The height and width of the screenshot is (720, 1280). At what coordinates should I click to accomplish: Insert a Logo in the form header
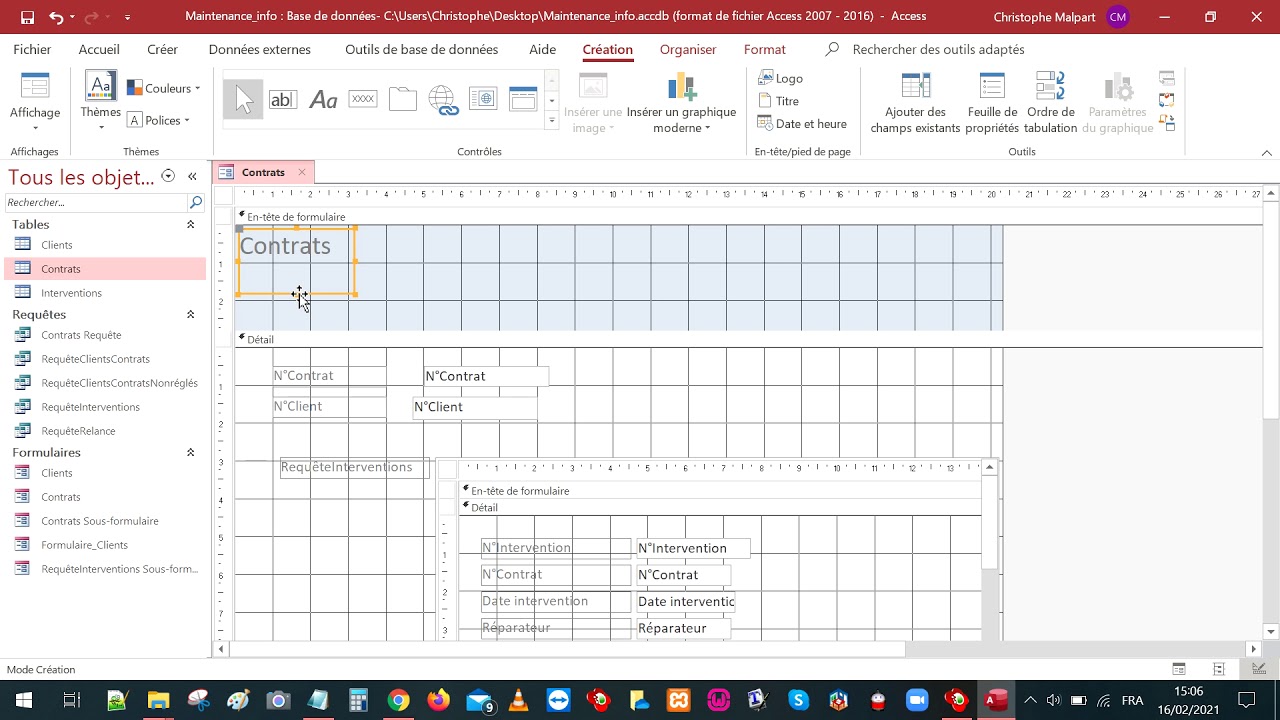pos(781,78)
